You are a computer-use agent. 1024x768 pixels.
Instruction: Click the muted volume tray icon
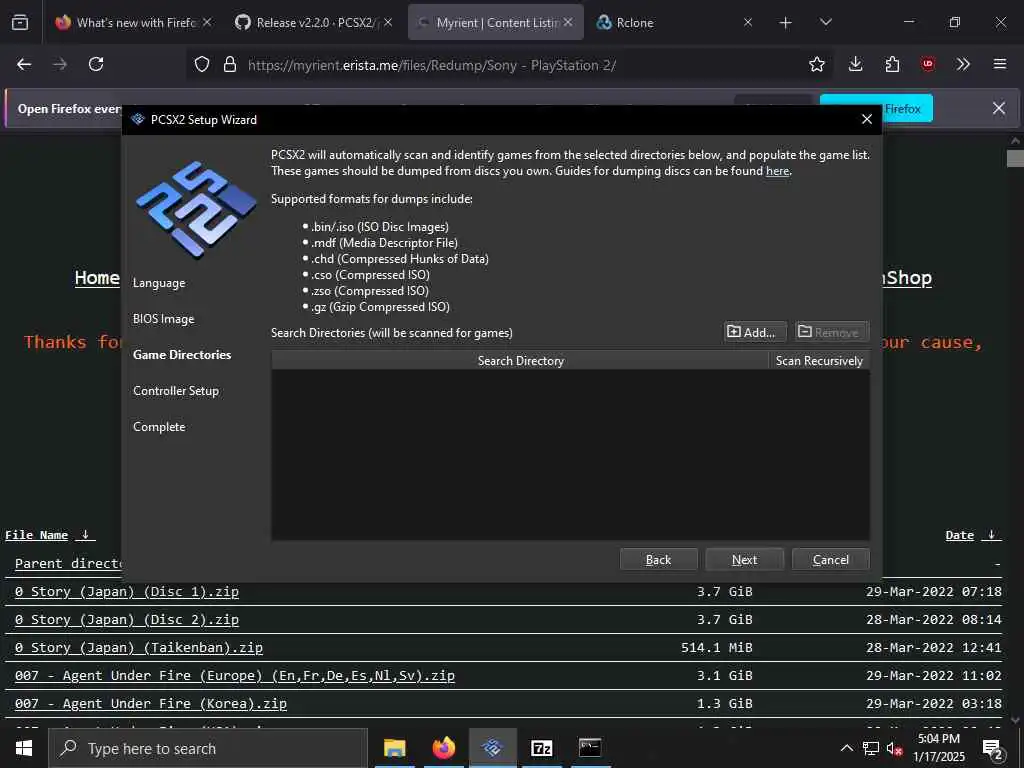(x=894, y=749)
